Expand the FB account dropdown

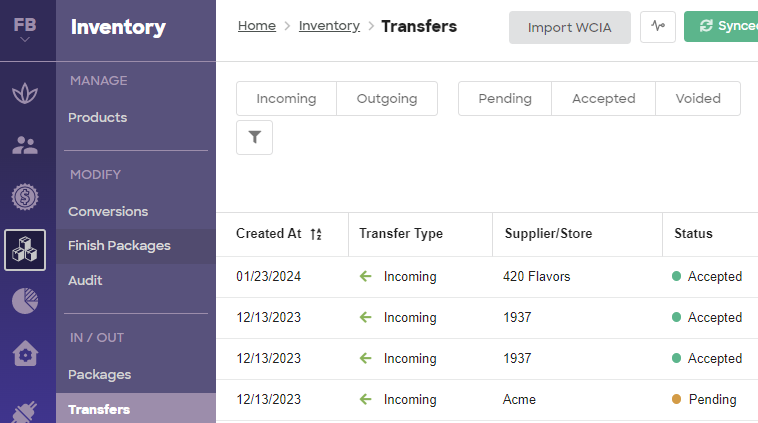[25, 30]
